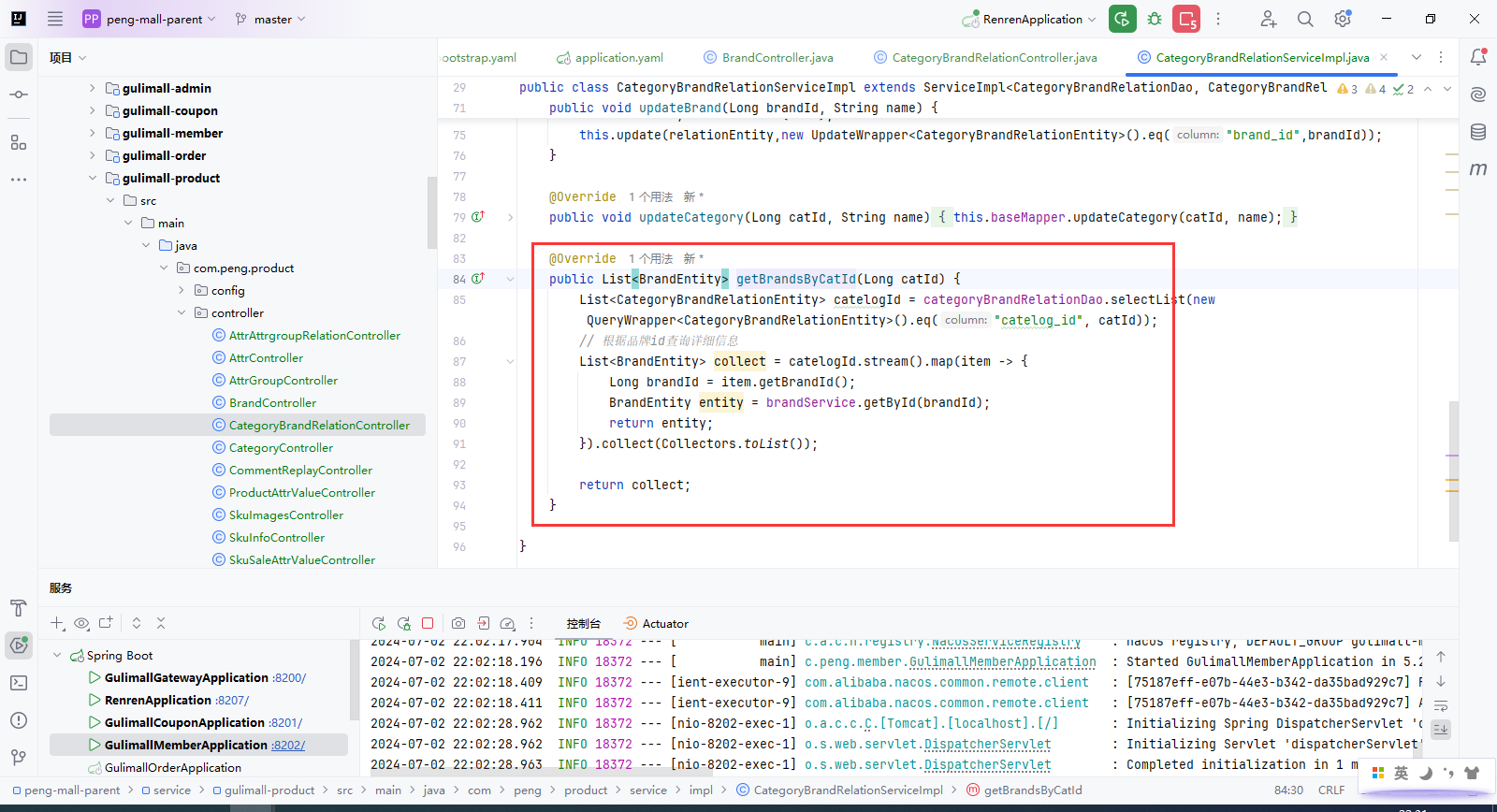Screen dimensions: 1497x812
Task: Open the Code With Me add-user icon
Action: click(x=1268, y=19)
